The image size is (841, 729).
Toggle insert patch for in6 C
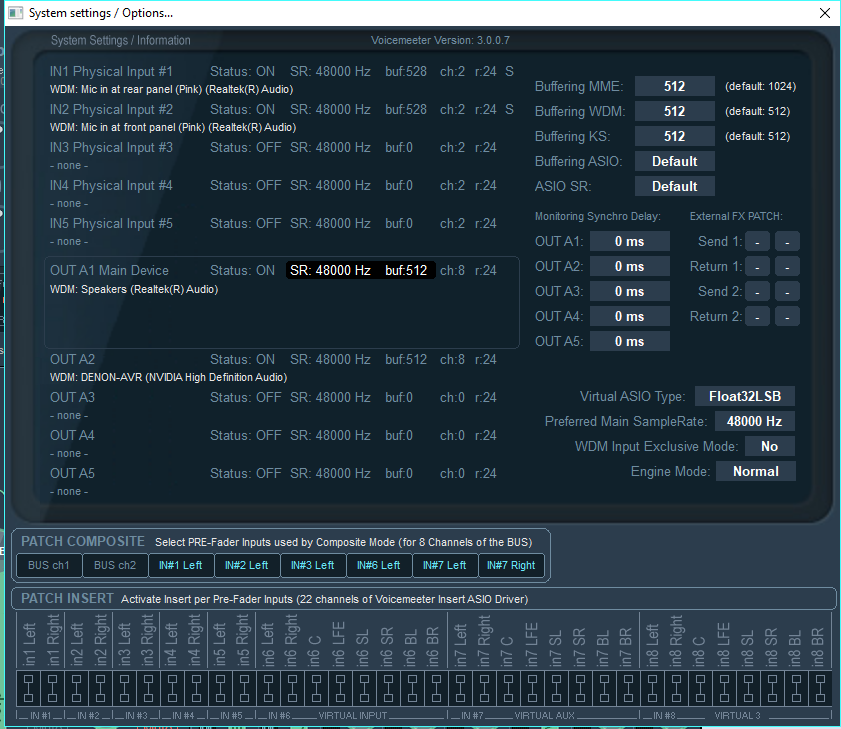tap(316, 688)
